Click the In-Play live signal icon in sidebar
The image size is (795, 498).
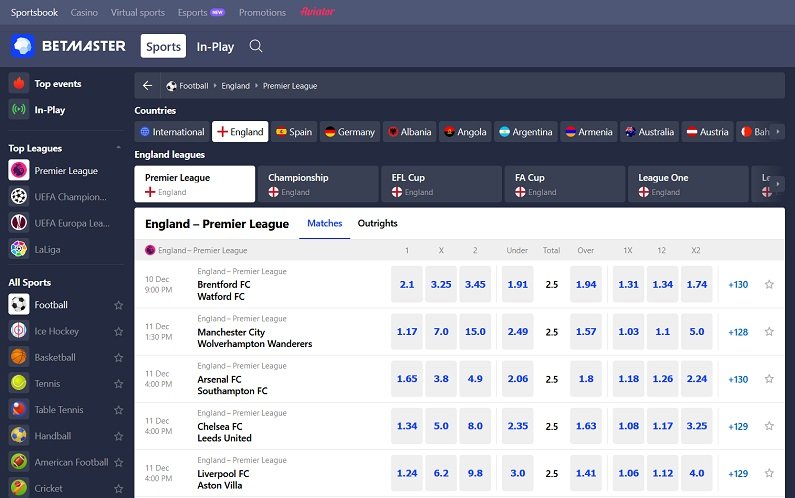pos(19,110)
